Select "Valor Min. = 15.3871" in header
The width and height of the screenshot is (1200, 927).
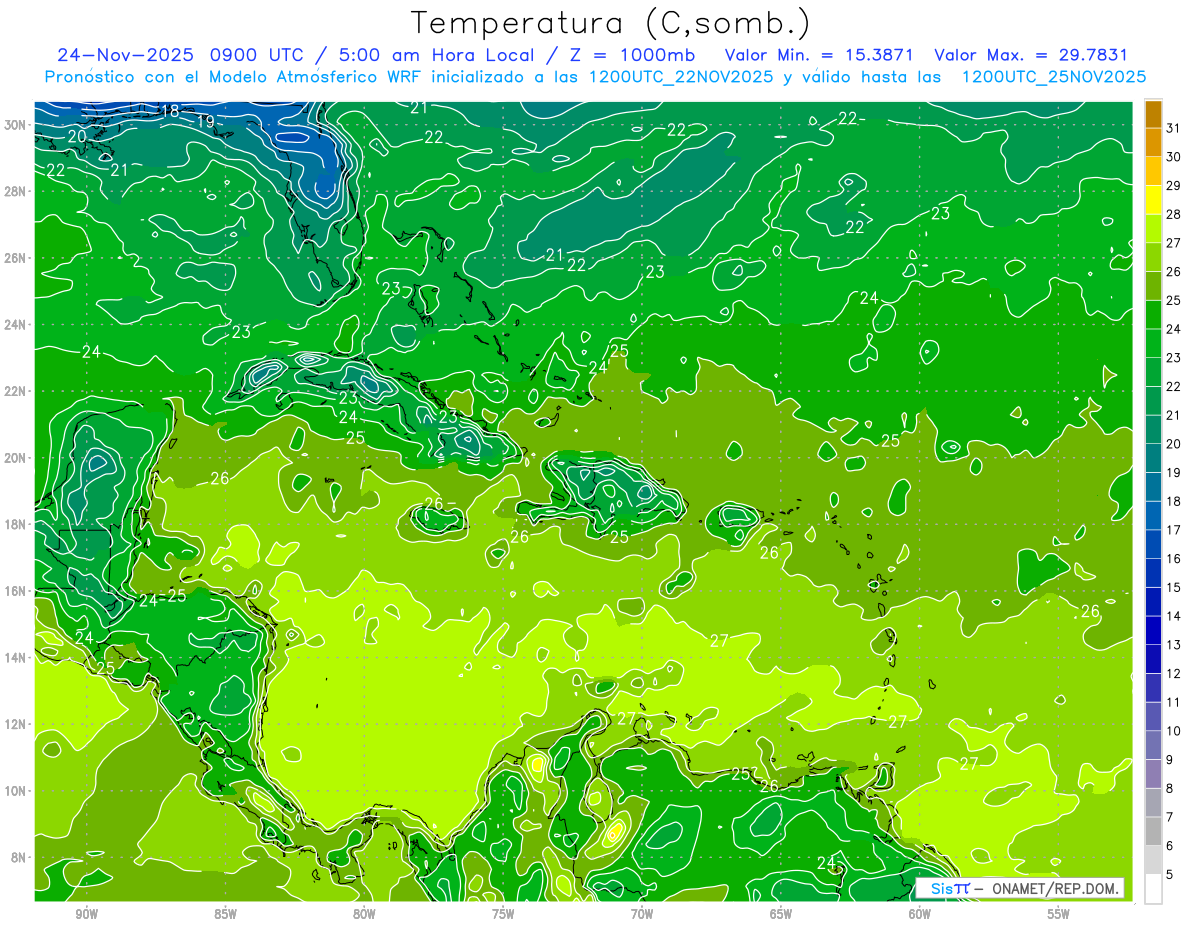click(821, 55)
